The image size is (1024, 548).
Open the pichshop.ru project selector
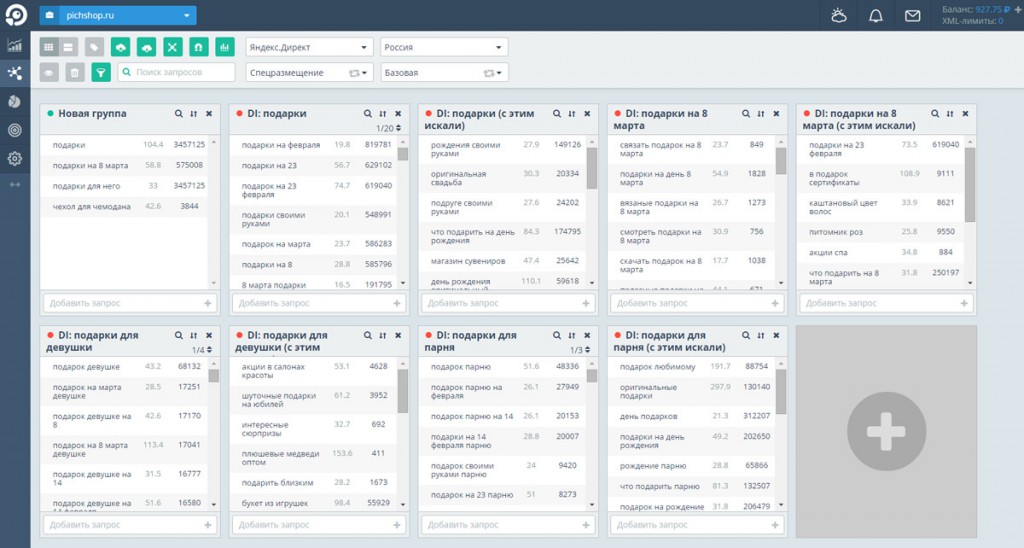tap(118, 16)
